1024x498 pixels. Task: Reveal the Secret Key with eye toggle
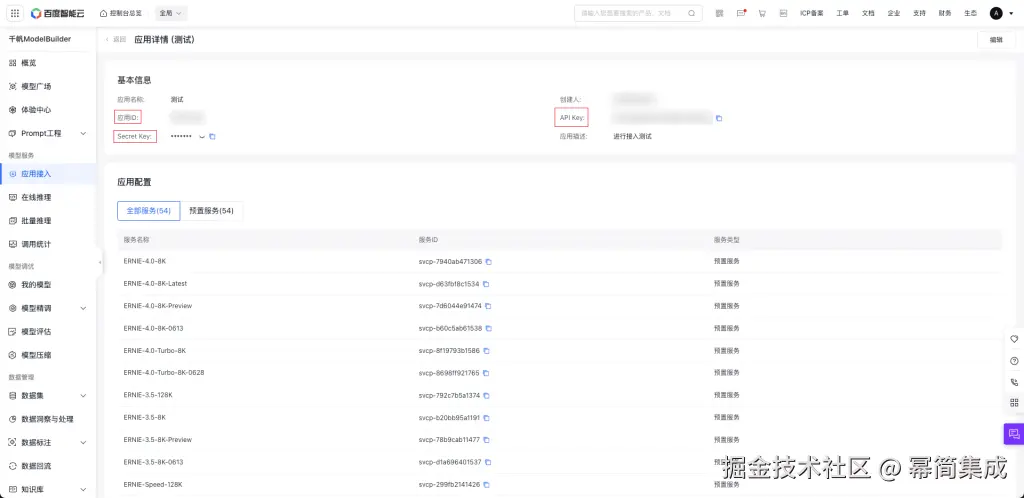coord(202,137)
